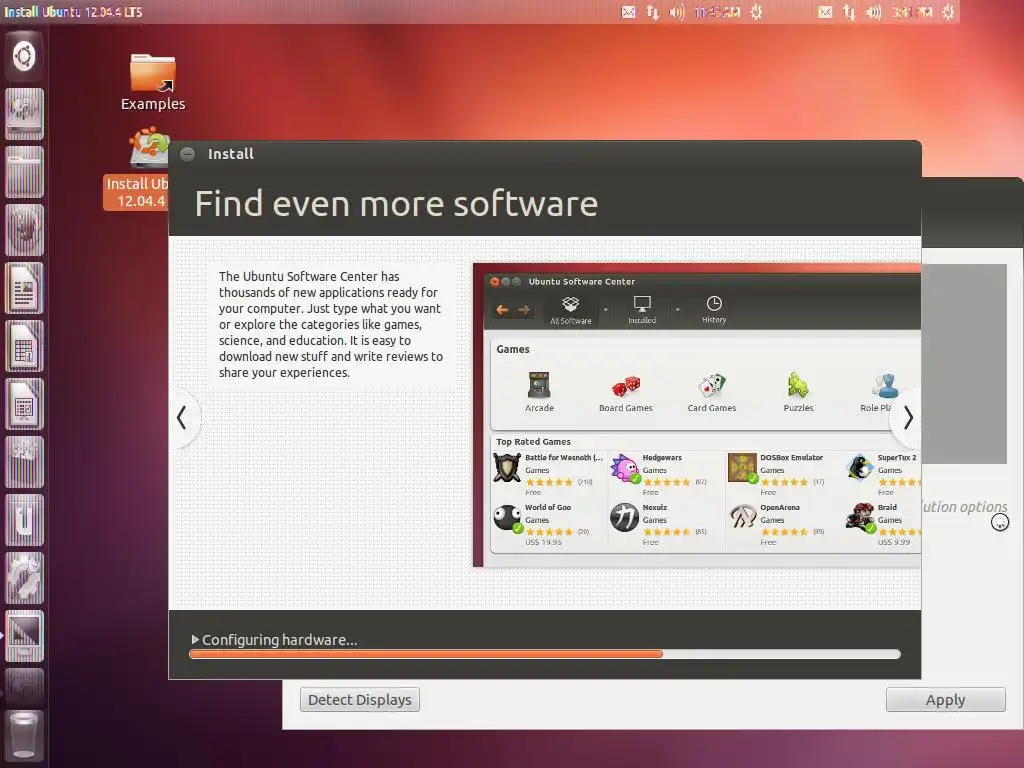Click the mail envelope beside the AM clock
Screen dimensions: 1024x768
click(628, 12)
